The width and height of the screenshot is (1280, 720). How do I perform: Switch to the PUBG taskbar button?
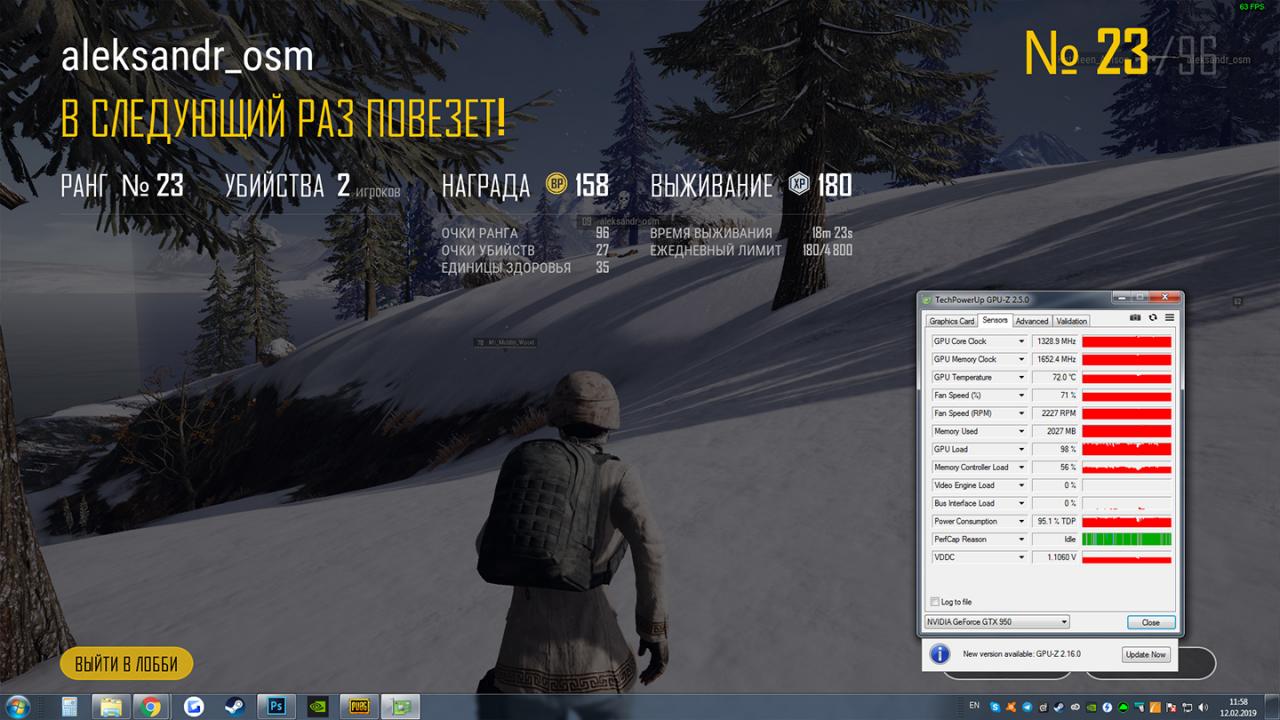[359, 706]
